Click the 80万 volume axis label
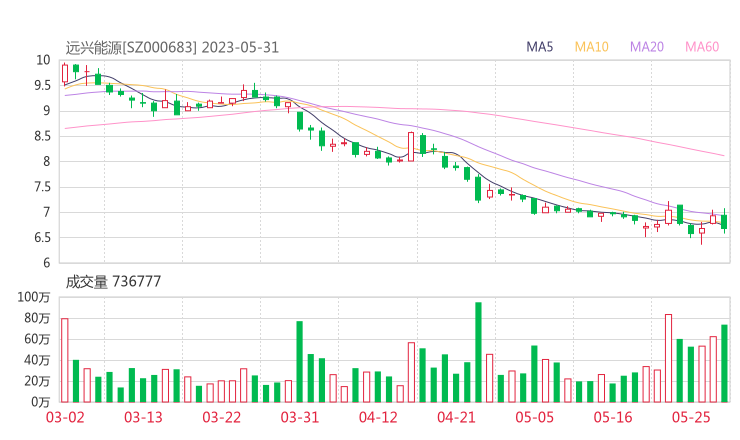 [37, 318]
